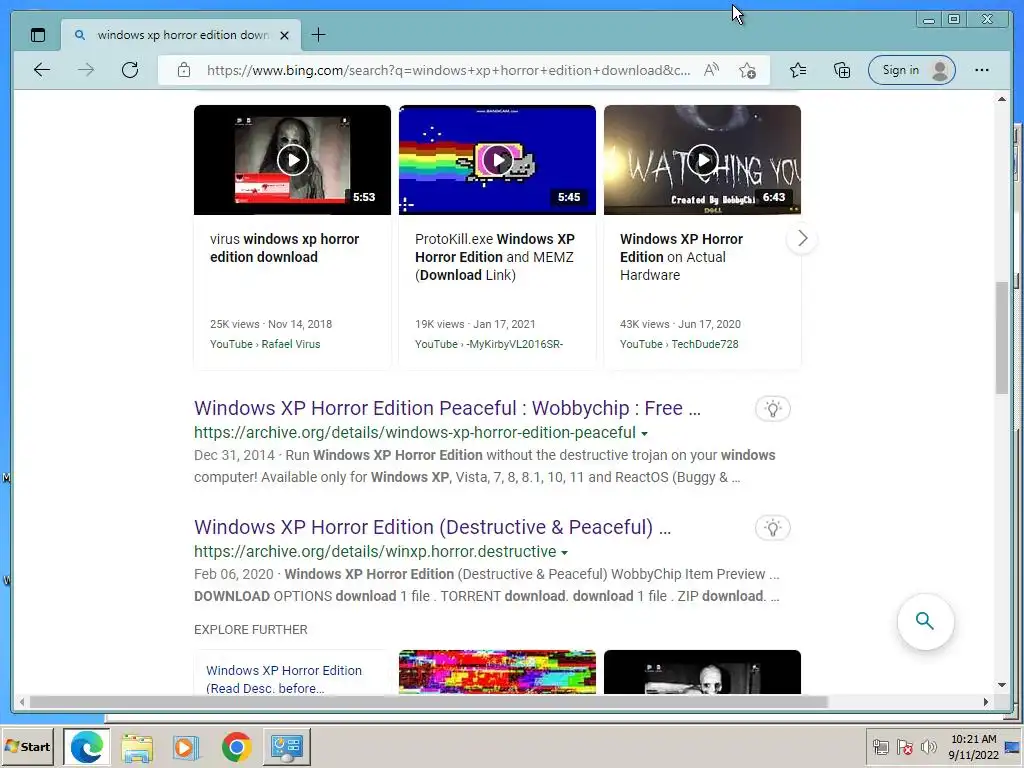The height and width of the screenshot is (768, 1024).
Task: Click the Bing URL address bar
Action: (448, 71)
